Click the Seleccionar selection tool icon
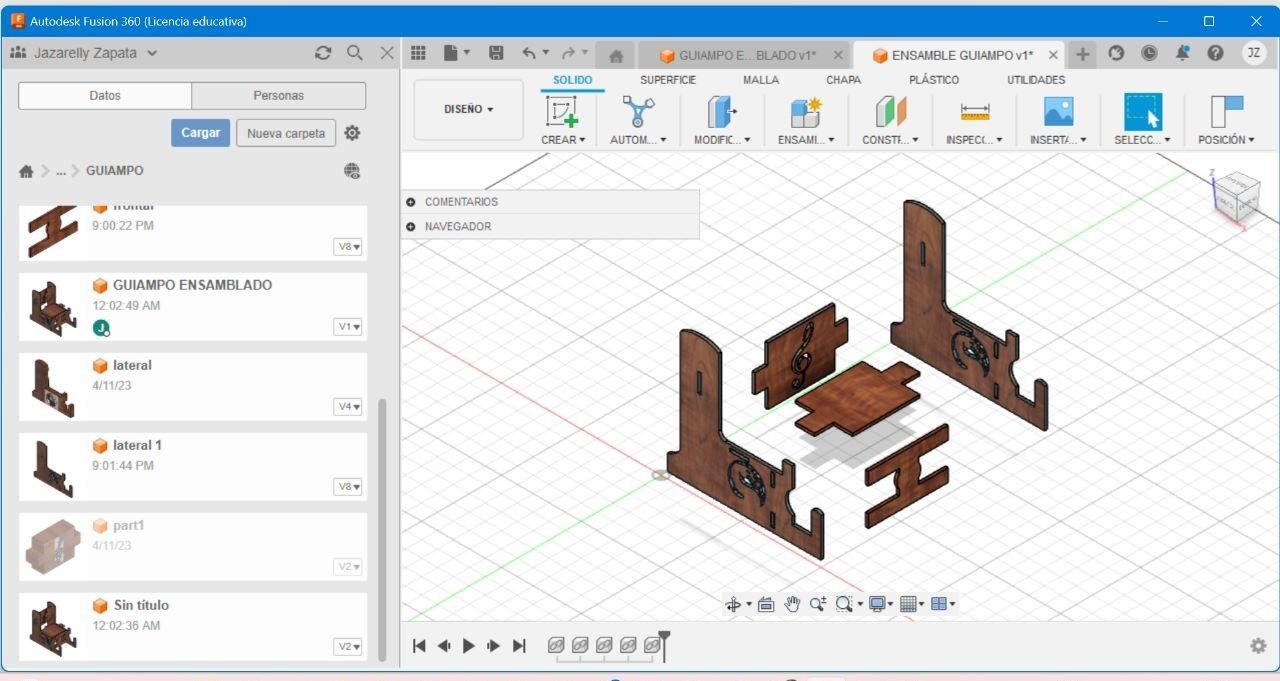Image resolution: width=1280 pixels, height=681 pixels. click(x=1142, y=112)
